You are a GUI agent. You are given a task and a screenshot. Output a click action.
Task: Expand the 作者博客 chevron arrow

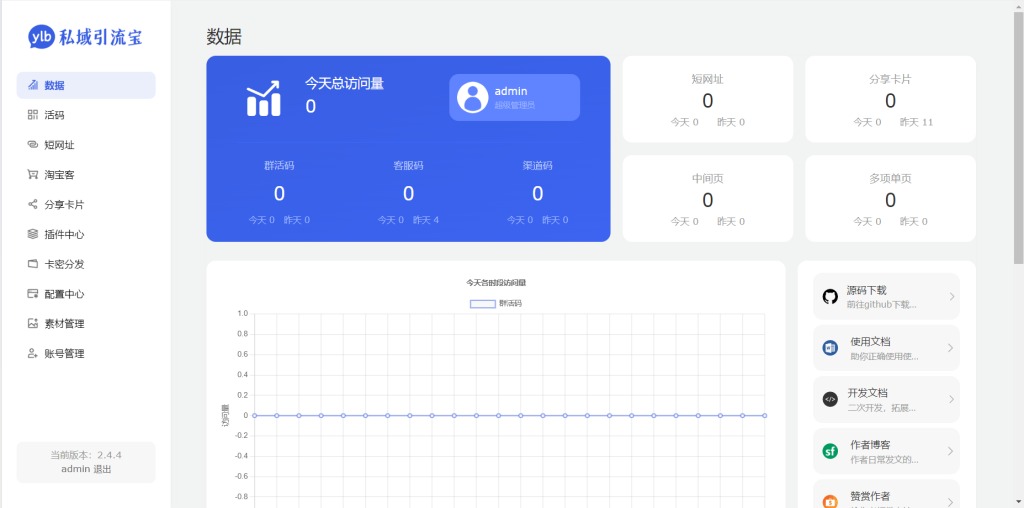pos(950,451)
